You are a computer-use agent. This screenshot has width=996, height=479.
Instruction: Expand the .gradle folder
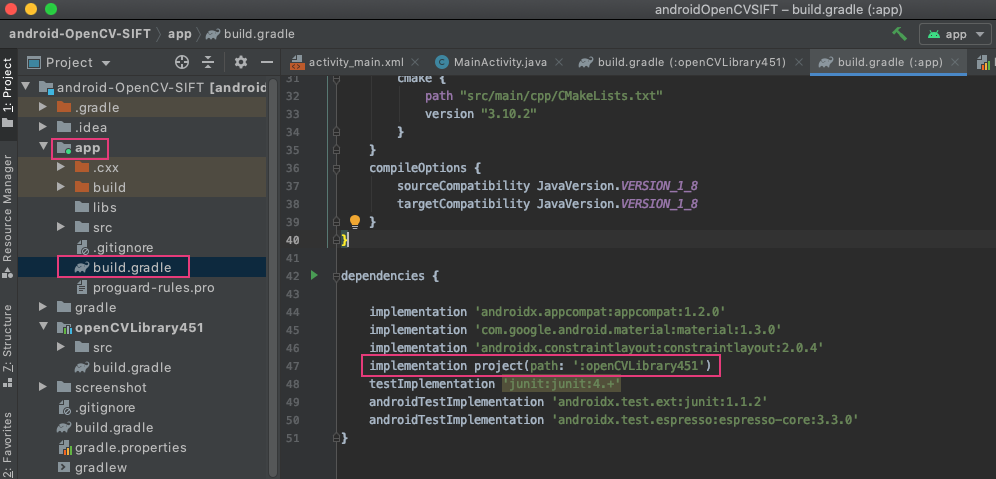point(43,107)
